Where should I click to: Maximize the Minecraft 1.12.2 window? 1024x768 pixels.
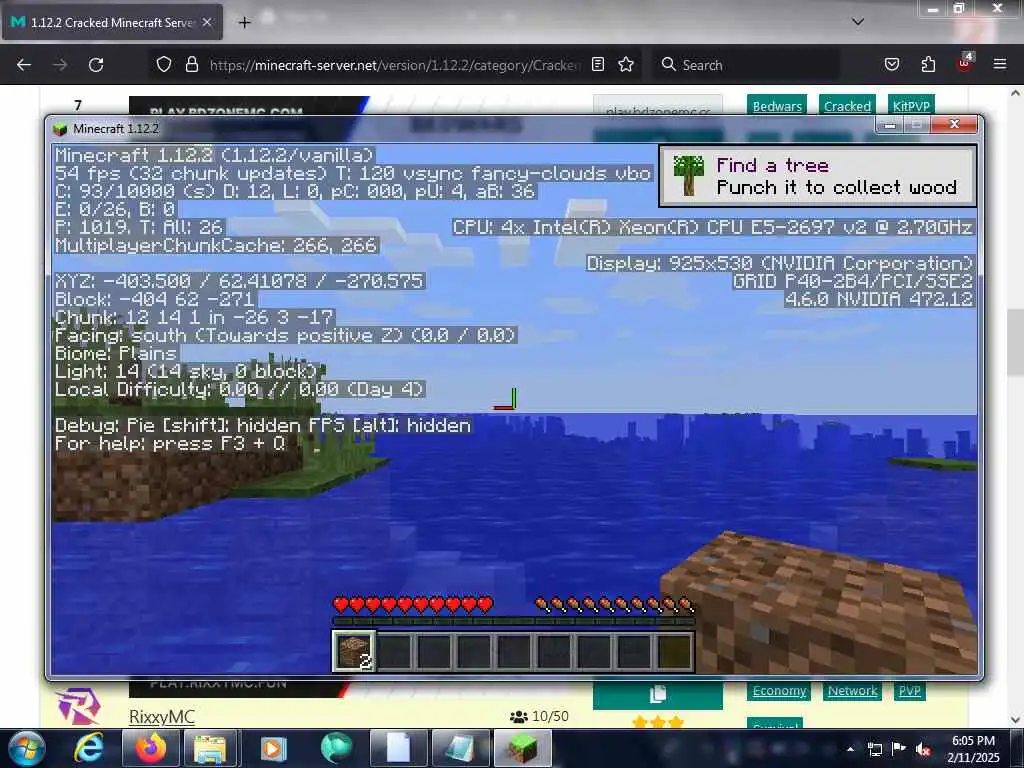coord(916,125)
